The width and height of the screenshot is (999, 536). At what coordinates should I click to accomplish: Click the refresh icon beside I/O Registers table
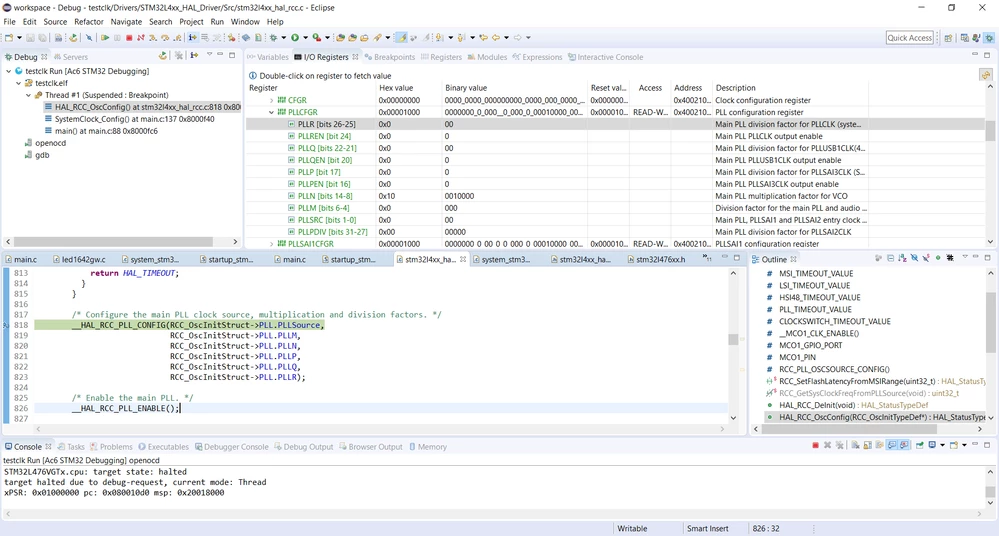[x=986, y=75]
